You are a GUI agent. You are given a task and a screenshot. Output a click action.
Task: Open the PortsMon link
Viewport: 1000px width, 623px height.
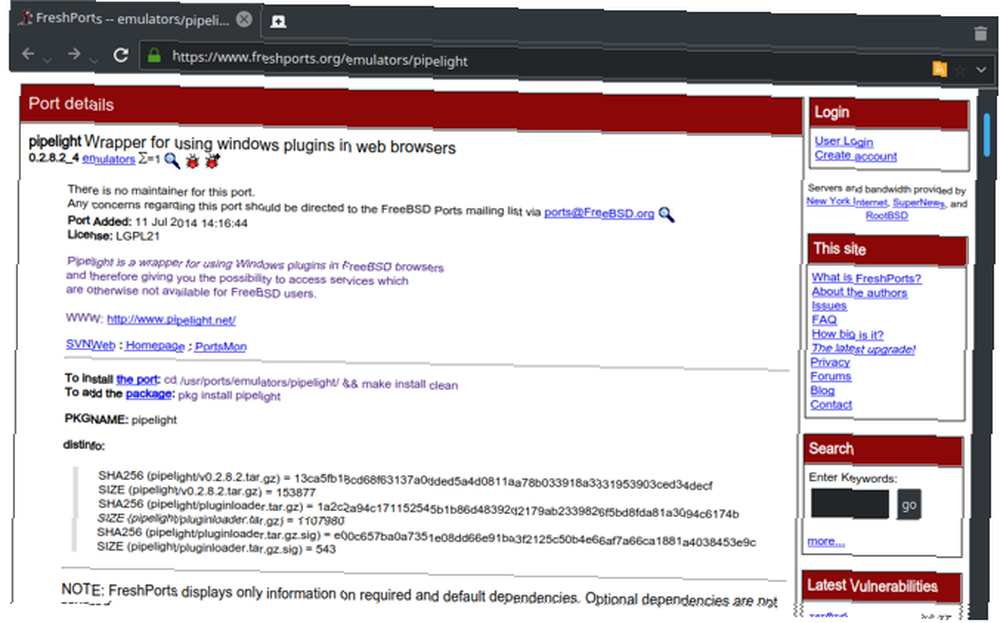pos(221,346)
